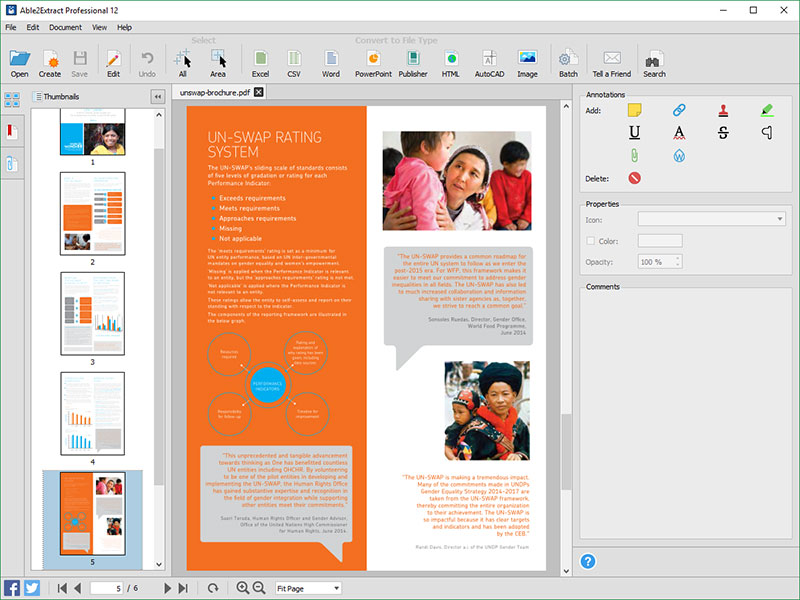Convert the document to Word
This screenshot has height=600, width=800.
331,63
